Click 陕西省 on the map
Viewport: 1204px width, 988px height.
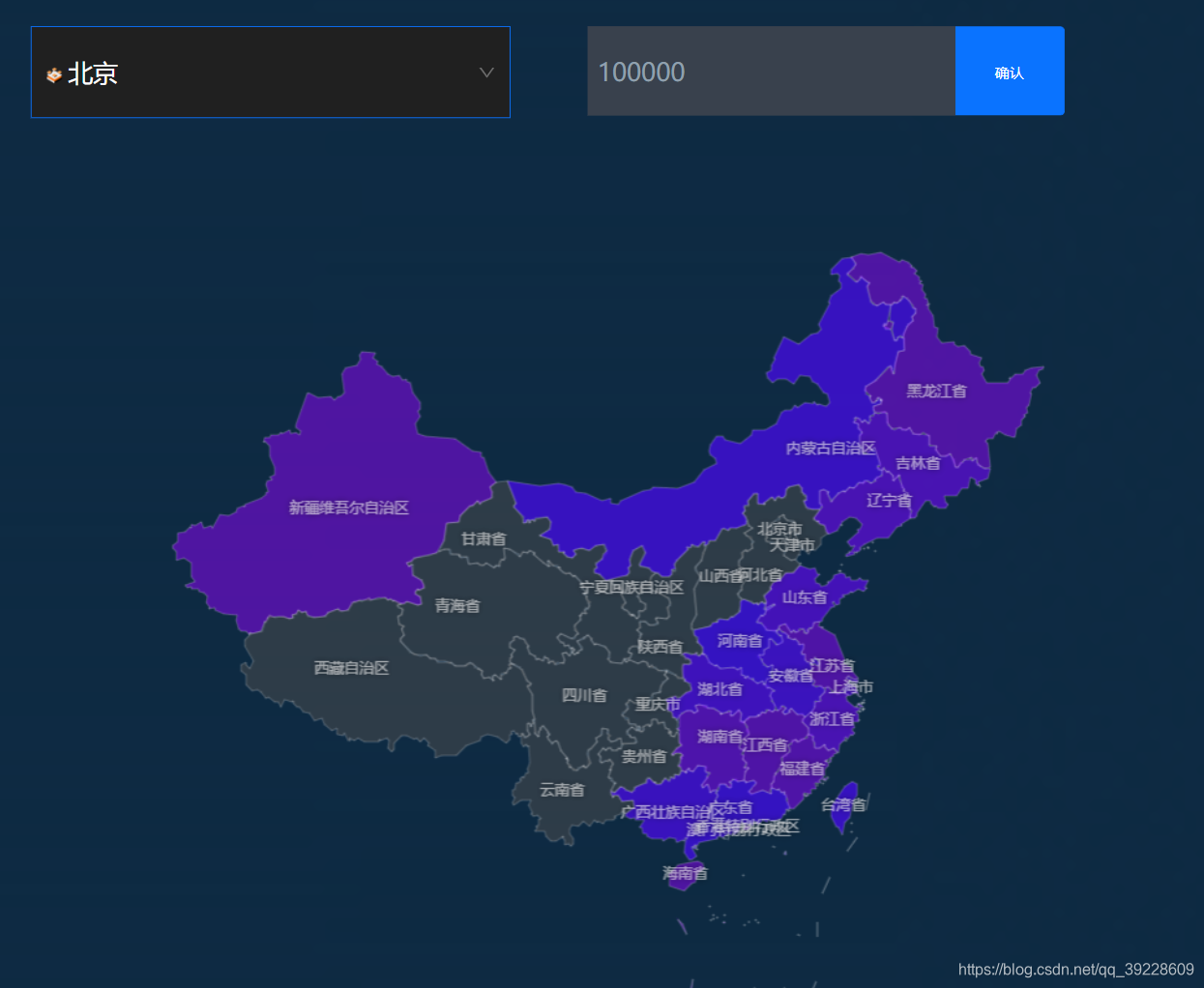point(660,647)
